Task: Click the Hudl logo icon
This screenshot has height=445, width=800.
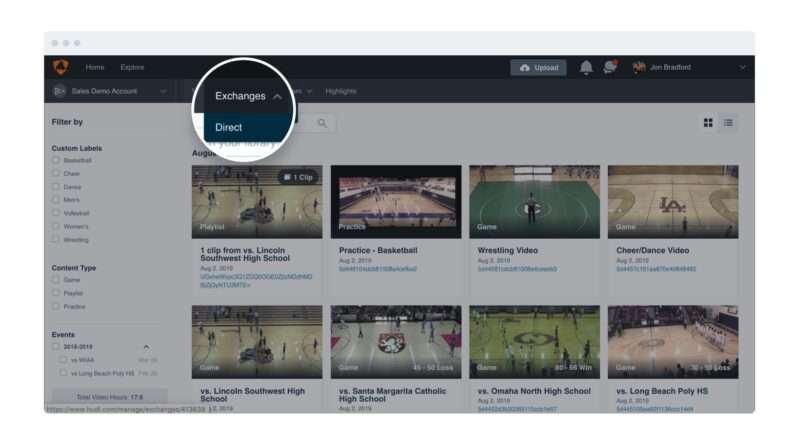Action: click(61, 67)
